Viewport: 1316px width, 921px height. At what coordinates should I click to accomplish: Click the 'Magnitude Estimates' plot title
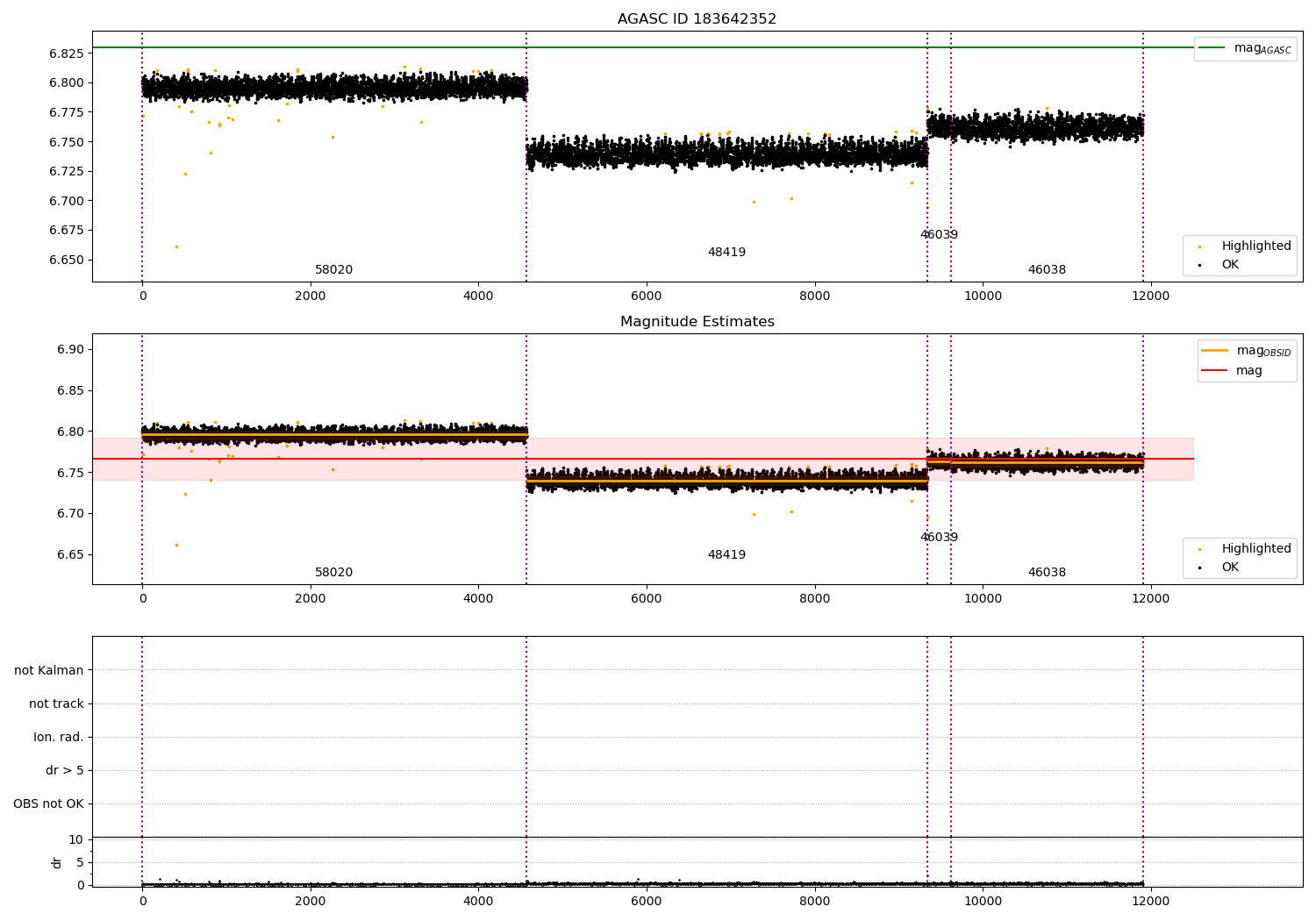point(697,322)
